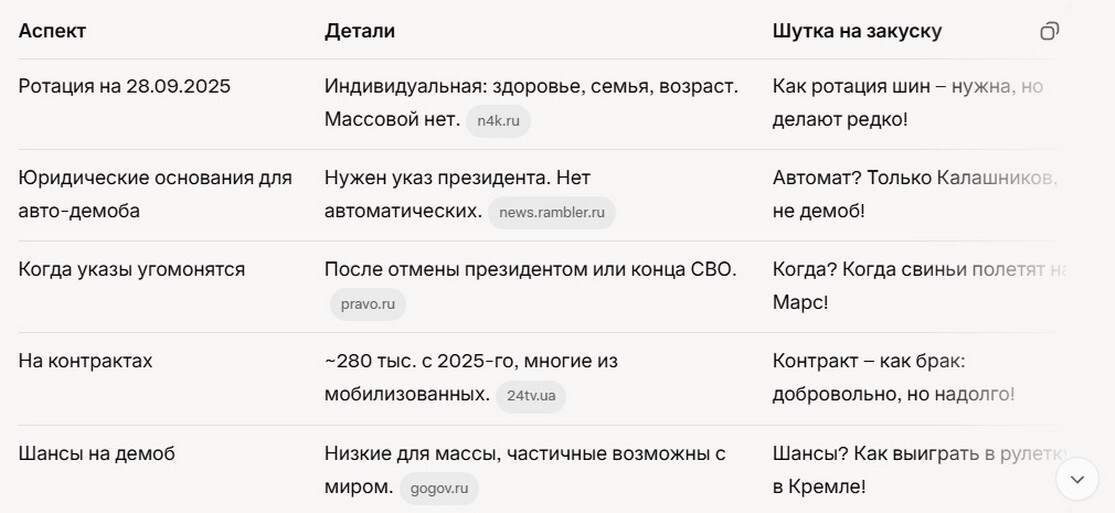This screenshot has width=1115, height=513.
Task: Click the "Ротация на 28.09.2025" cell
Action: click(124, 86)
